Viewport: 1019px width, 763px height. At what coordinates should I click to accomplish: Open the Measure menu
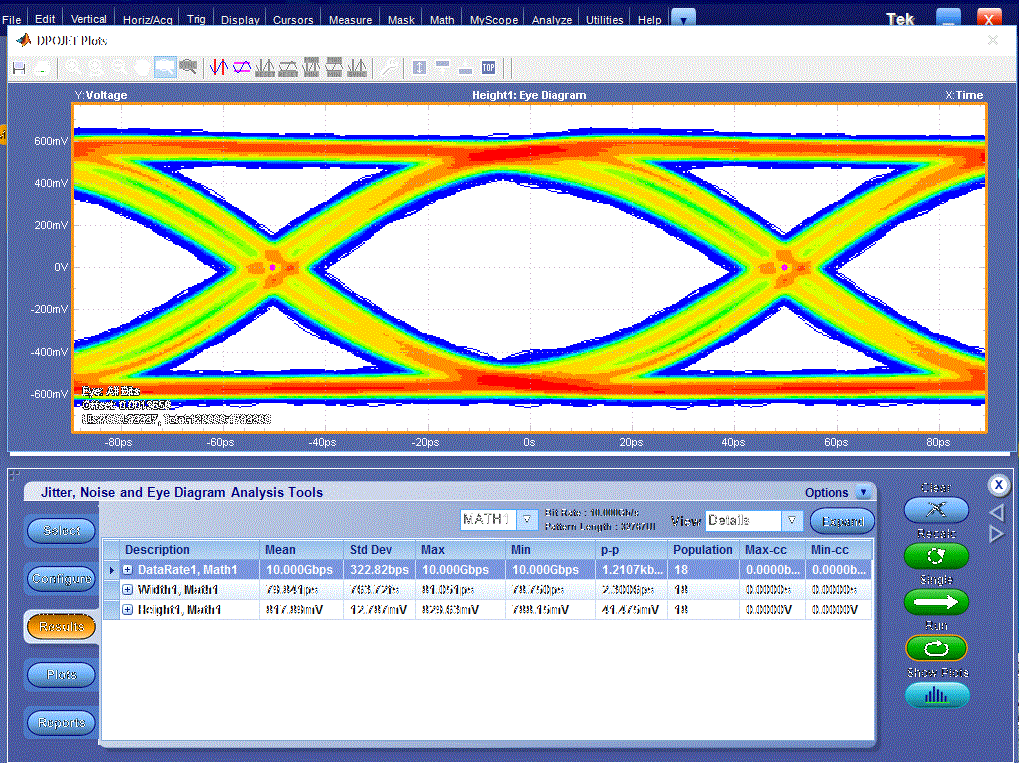point(350,19)
